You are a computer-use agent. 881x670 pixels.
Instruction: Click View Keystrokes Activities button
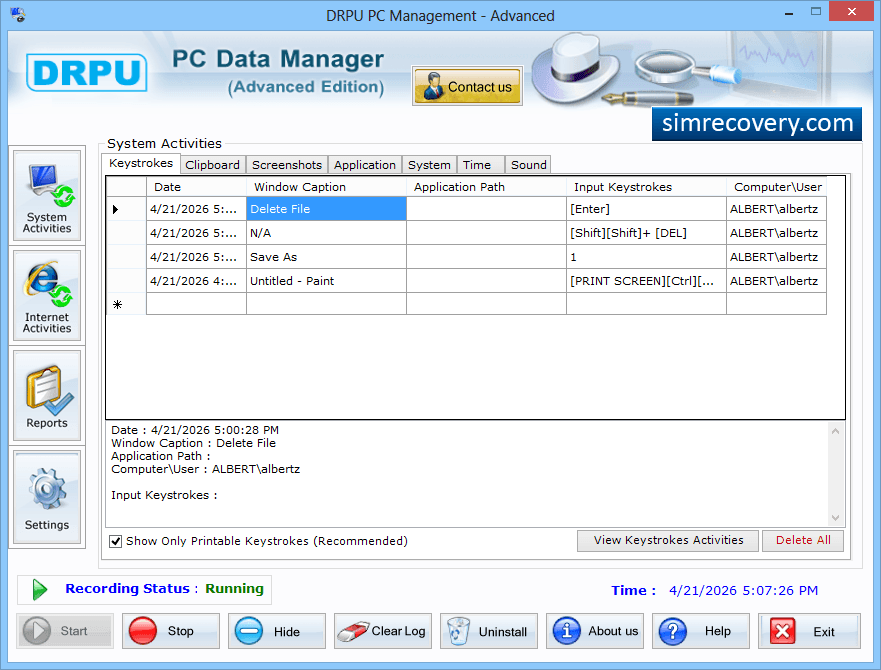coord(668,541)
